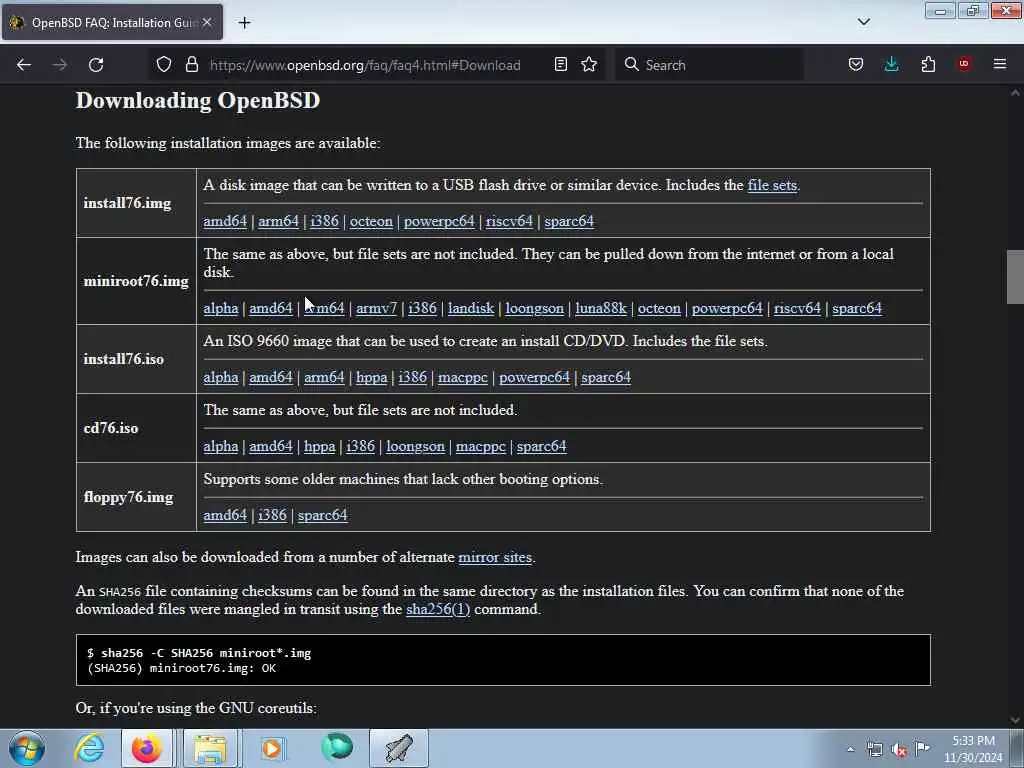Open rocket taskbar application
Image resolution: width=1024 pixels, height=768 pixels.
click(398, 748)
